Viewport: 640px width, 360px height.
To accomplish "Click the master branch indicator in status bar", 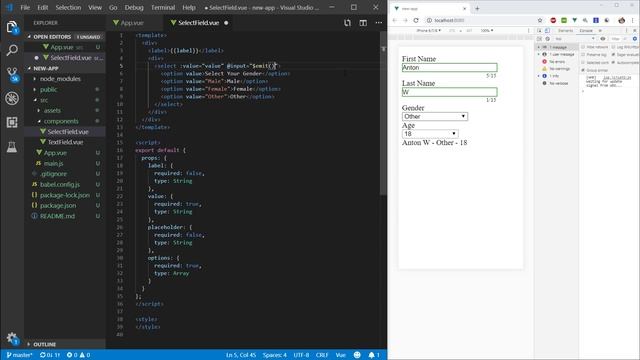I will [19, 355].
